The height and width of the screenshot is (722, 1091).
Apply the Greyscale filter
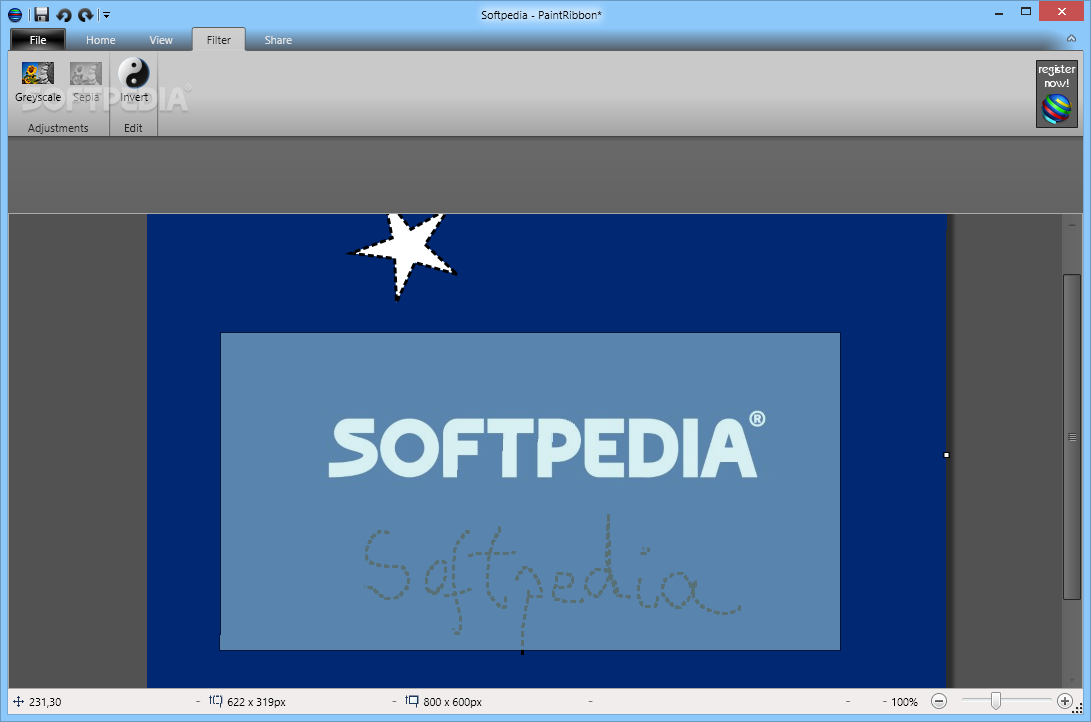coord(38,82)
